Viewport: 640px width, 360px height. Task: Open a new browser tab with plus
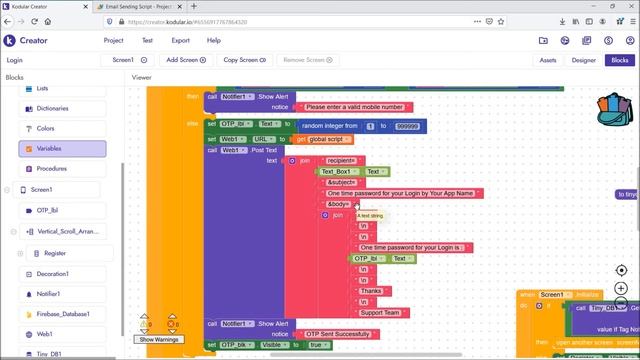click(194, 6)
